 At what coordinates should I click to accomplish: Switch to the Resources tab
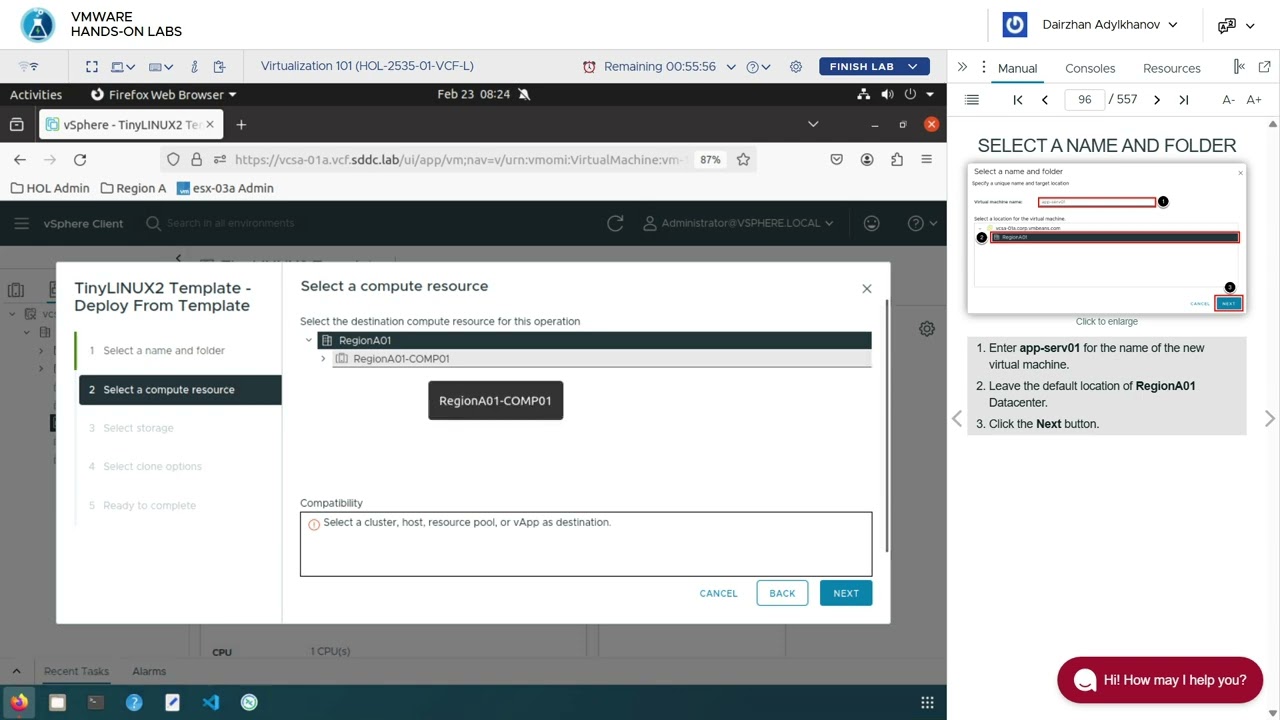[1172, 68]
